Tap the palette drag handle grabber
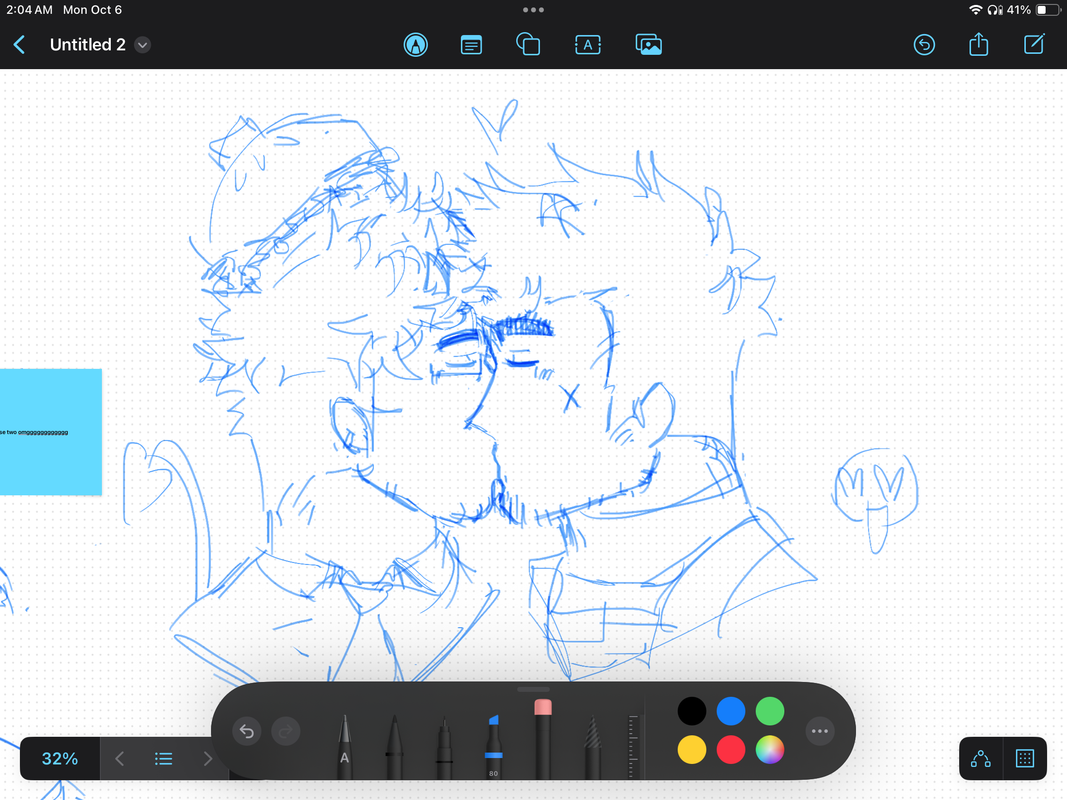1067x800 pixels. tap(534, 689)
